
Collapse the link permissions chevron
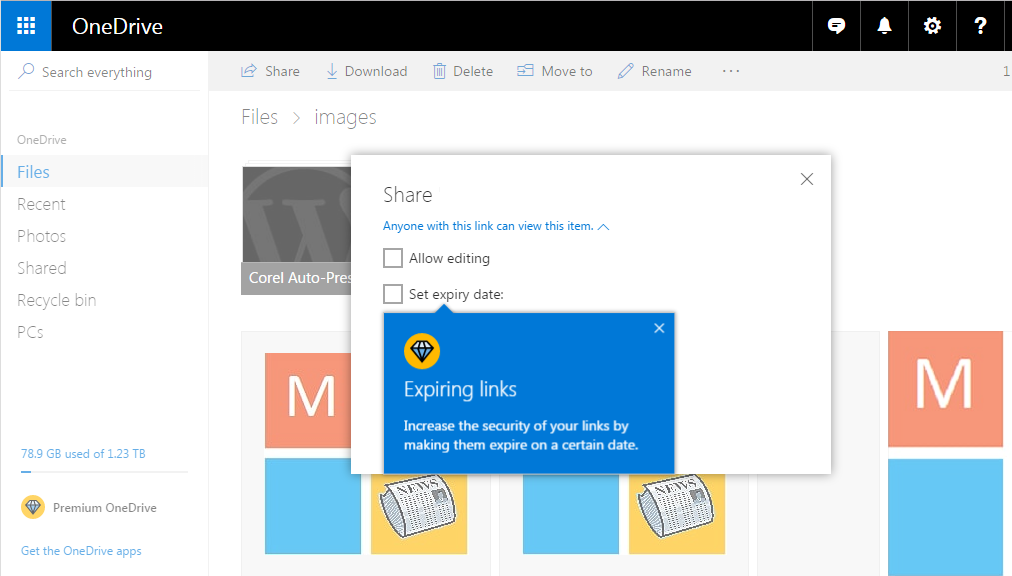603,227
